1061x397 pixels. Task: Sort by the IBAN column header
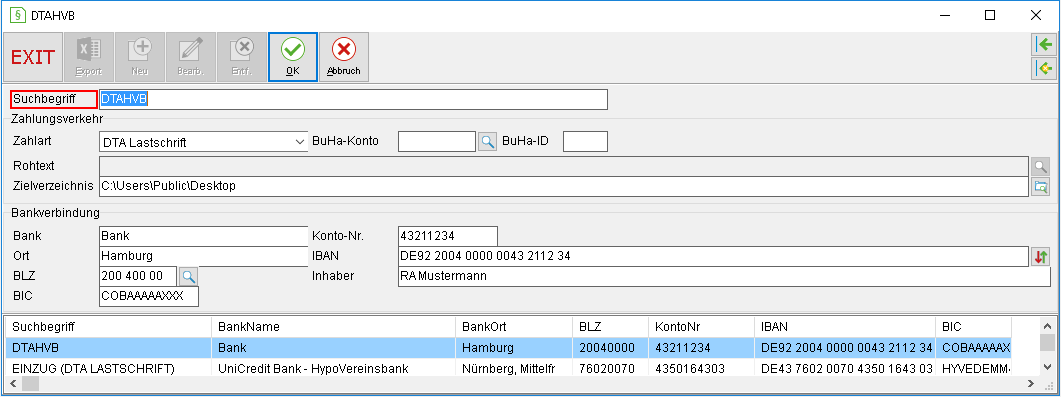846,327
